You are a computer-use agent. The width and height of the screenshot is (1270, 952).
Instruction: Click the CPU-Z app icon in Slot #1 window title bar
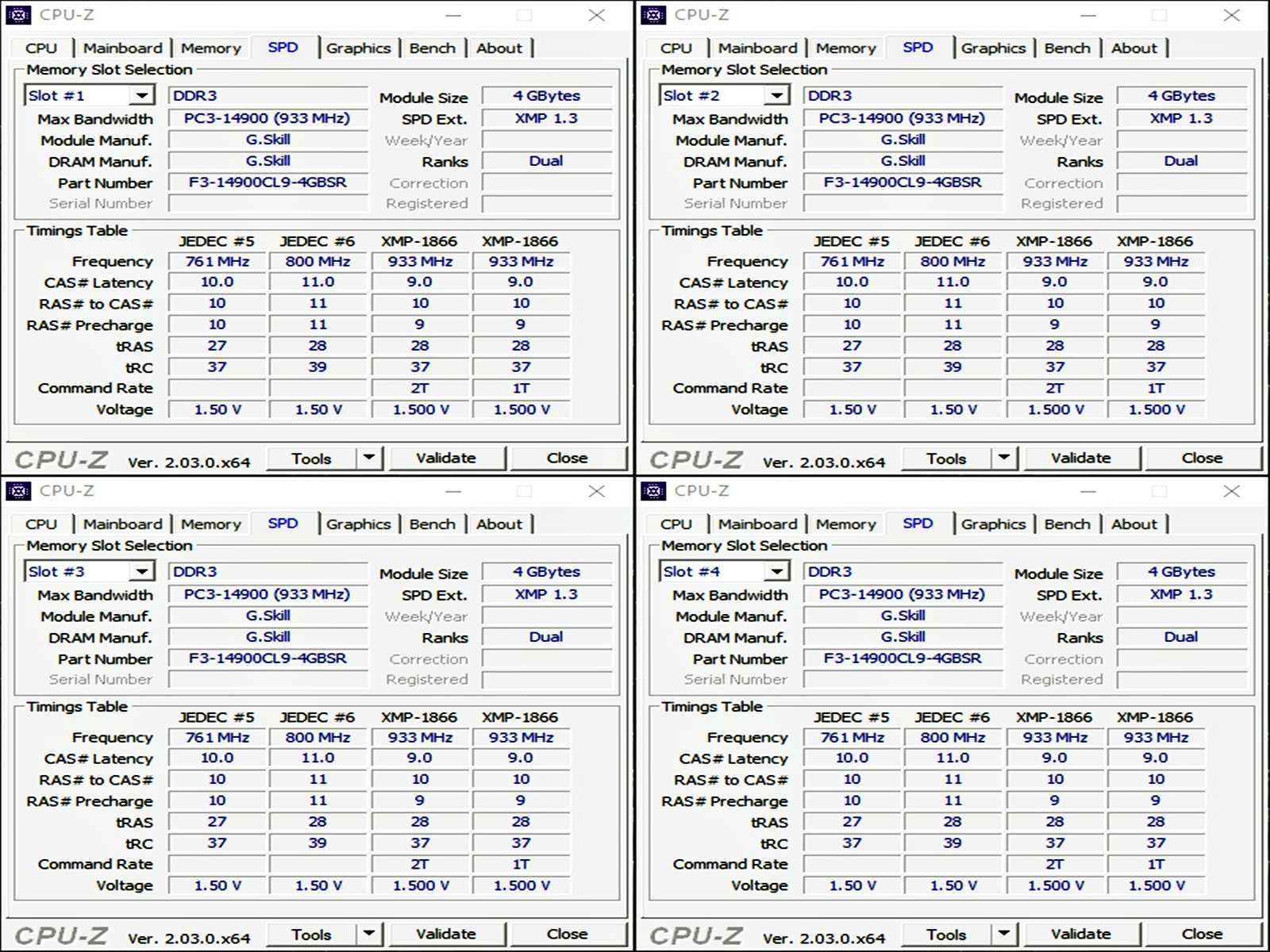point(18,14)
